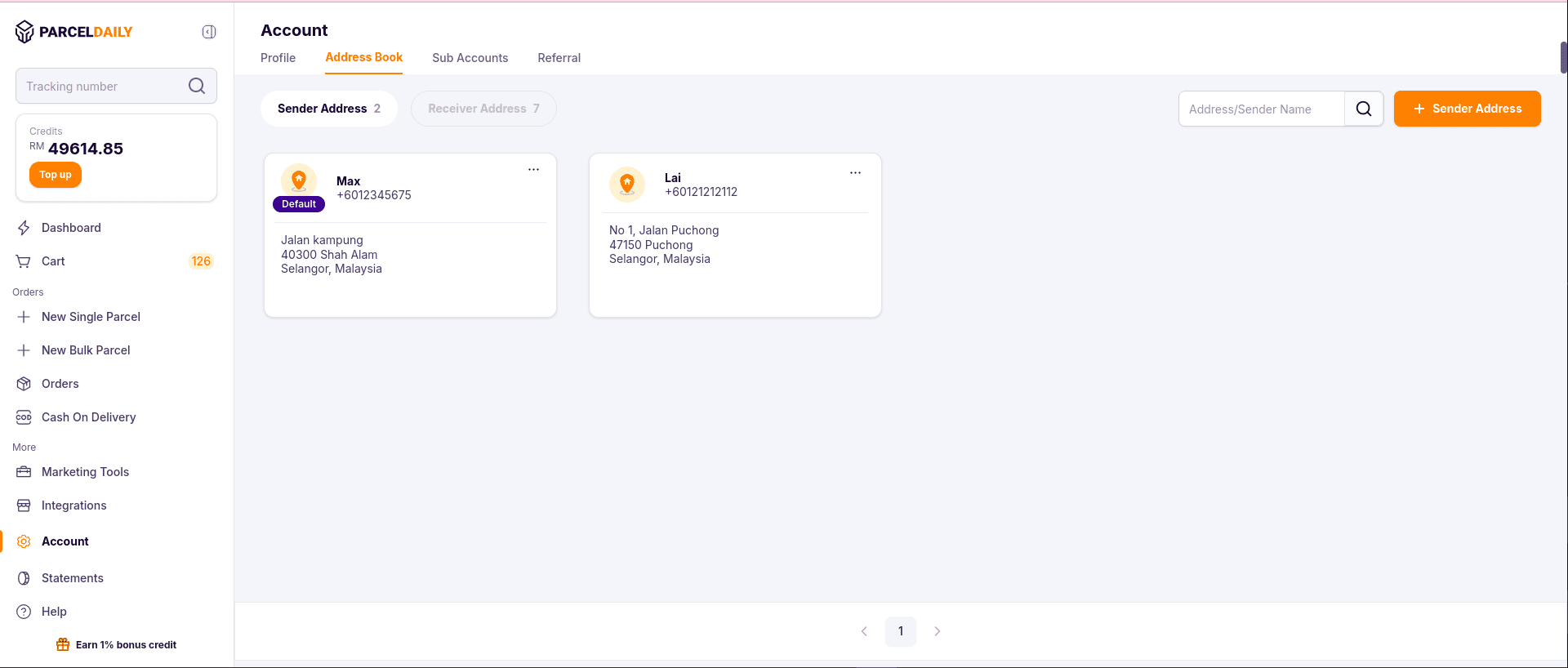This screenshot has width=1568, height=668.
Task: Click phone number +60121212112
Action: (x=701, y=192)
